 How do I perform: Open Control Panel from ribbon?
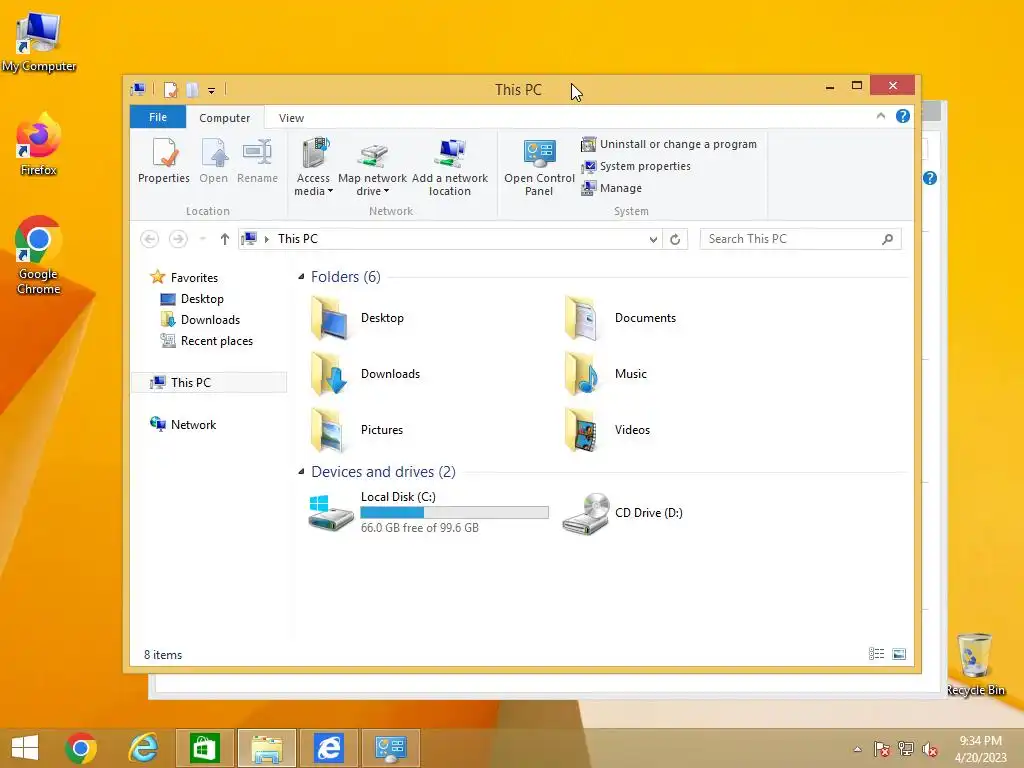(539, 167)
